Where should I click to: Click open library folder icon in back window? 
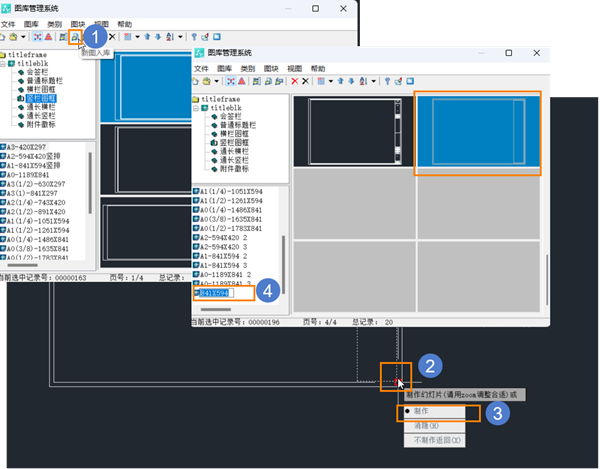tap(13, 37)
